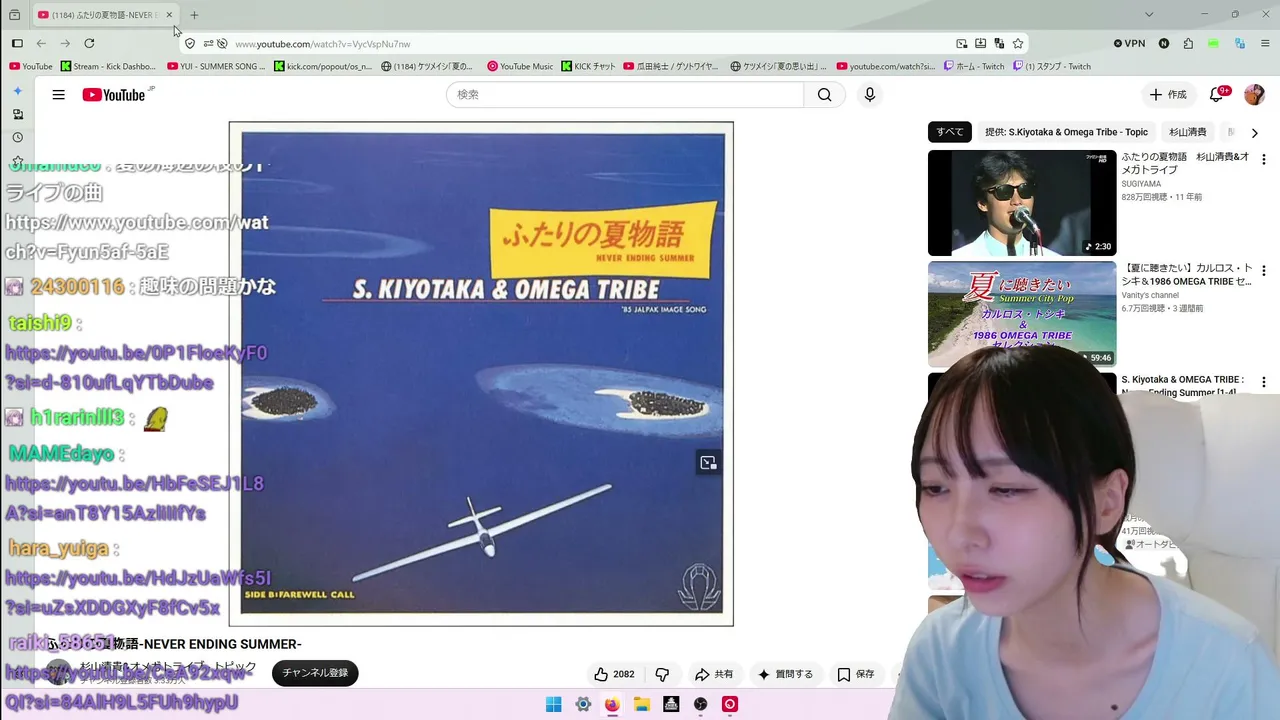The width and height of the screenshot is (1280, 720).
Task: Open the KICK チャット bookmark
Action: [x=589, y=67]
